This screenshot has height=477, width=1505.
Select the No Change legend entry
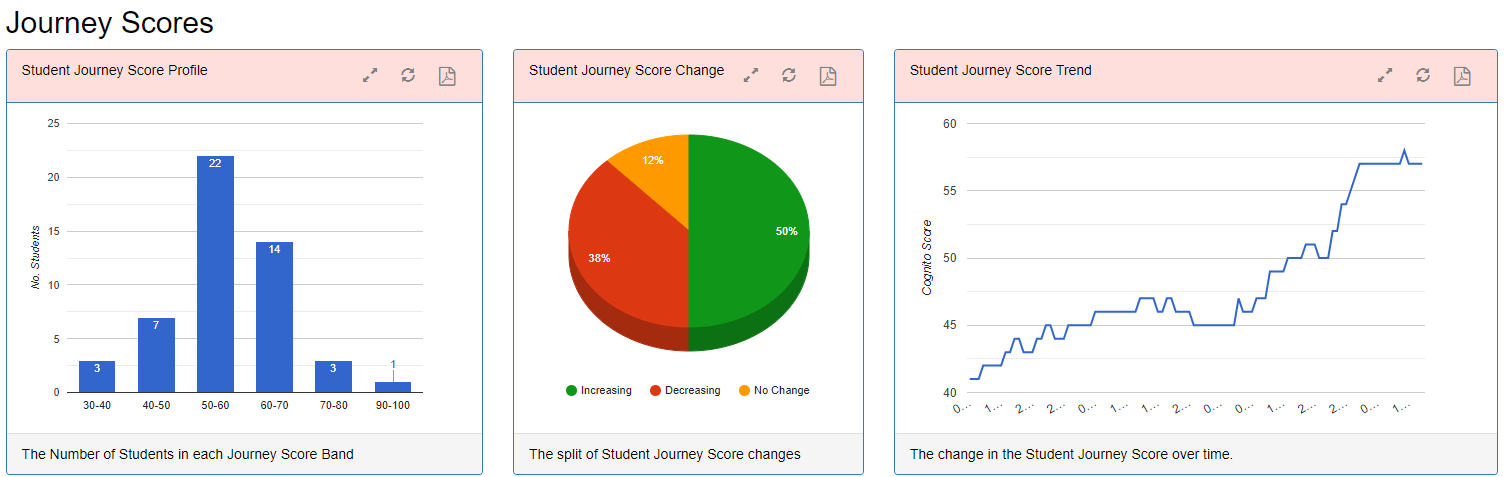(781, 391)
